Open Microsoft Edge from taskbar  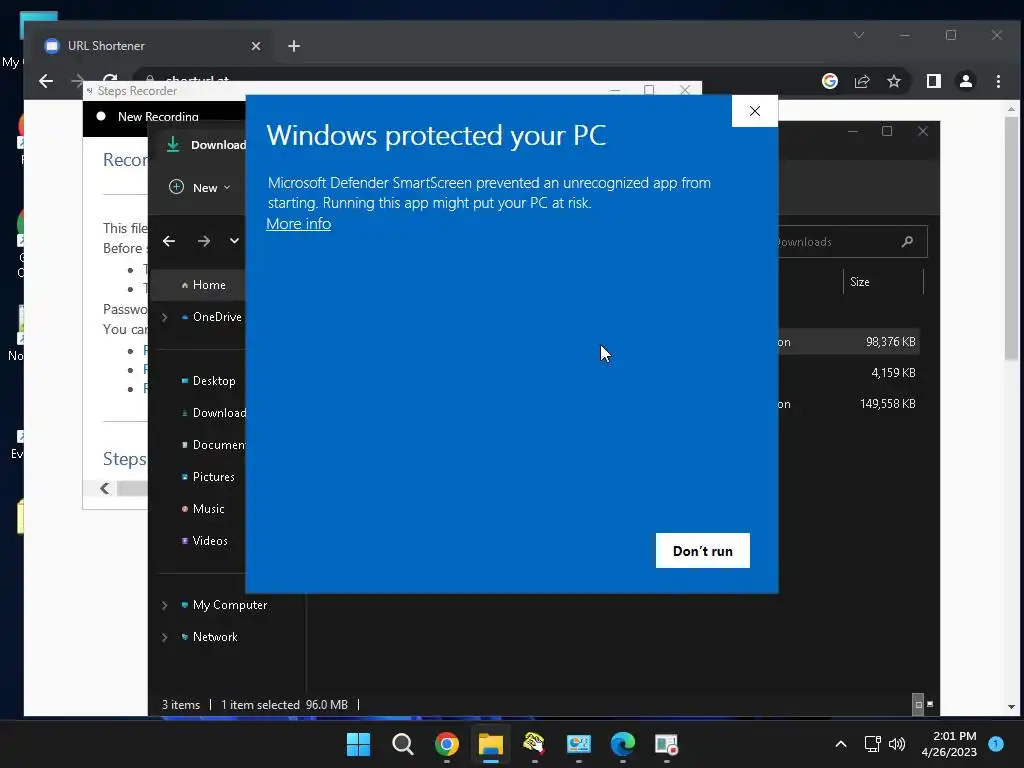622,744
